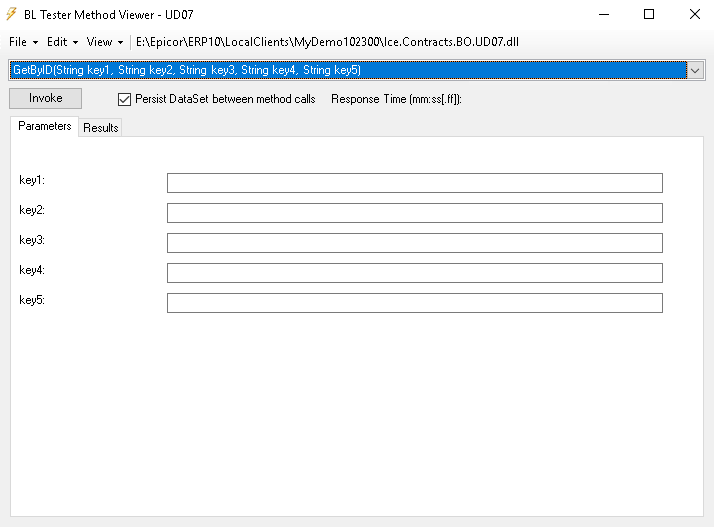Focus the key5 input field
Viewport: 714px width, 527px height.
click(415, 303)
